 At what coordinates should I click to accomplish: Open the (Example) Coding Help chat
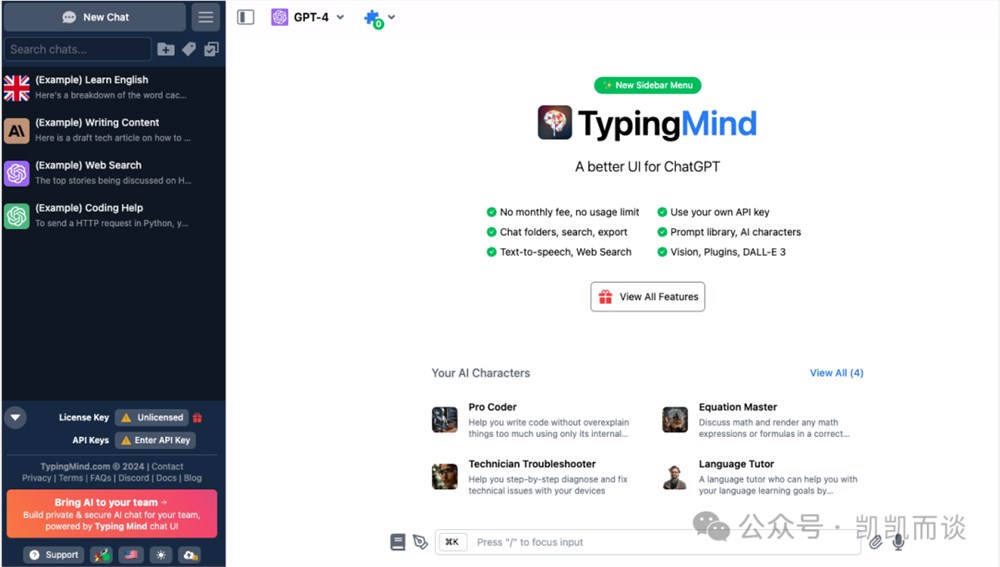pos(113,216)
